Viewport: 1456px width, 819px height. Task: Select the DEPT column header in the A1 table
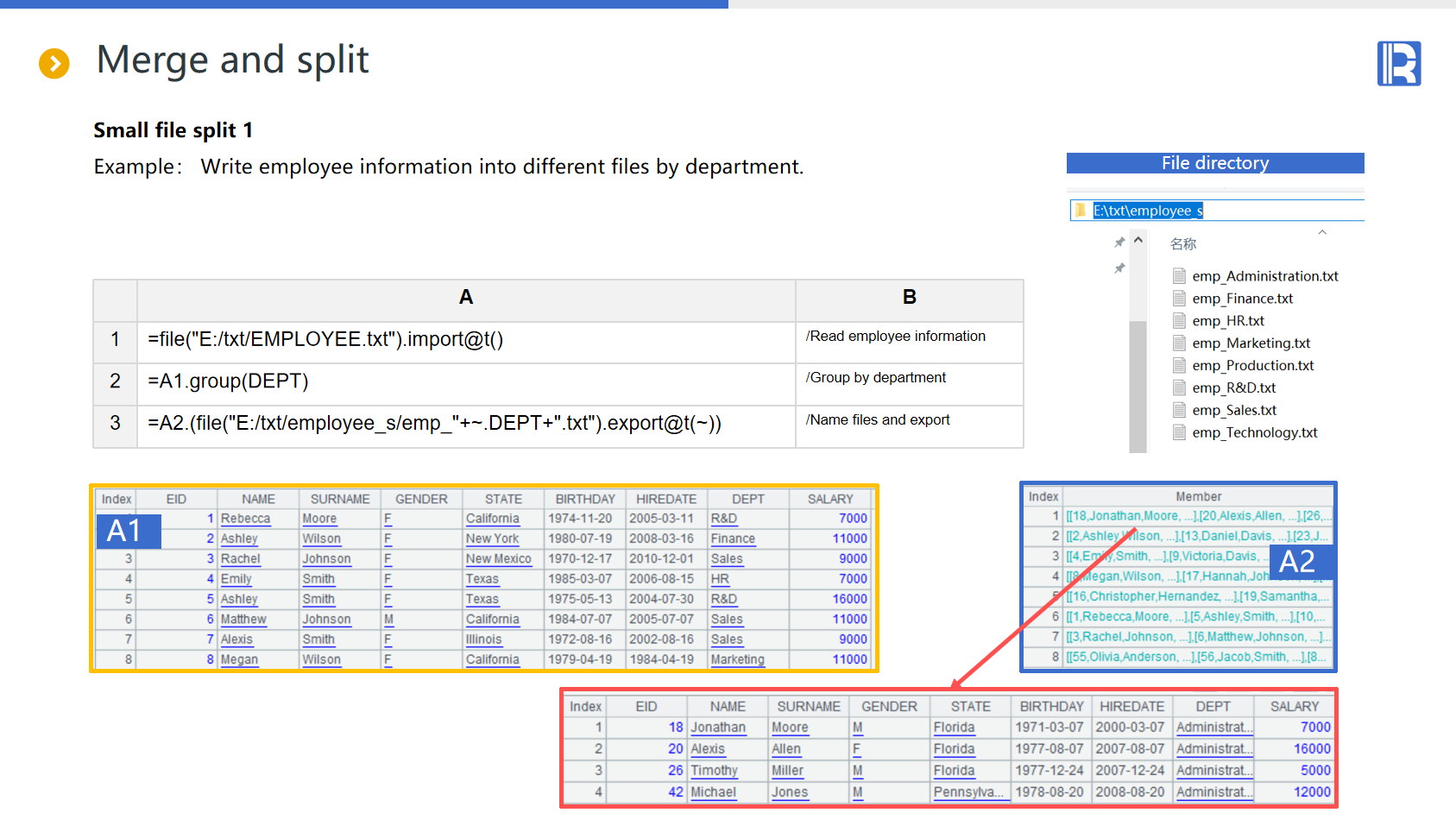pos(747,499)
